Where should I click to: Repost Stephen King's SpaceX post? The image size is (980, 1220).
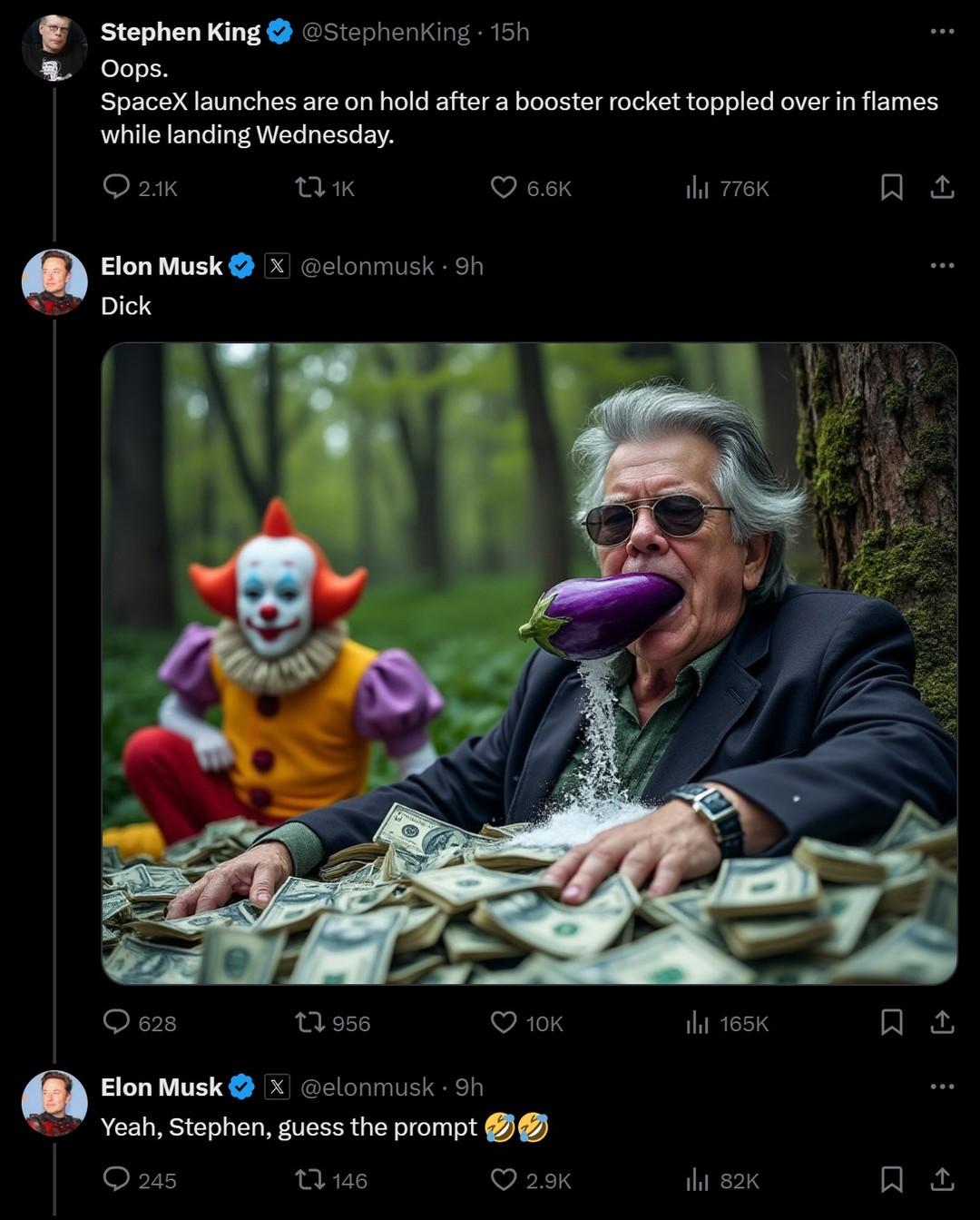coord(309,187)
